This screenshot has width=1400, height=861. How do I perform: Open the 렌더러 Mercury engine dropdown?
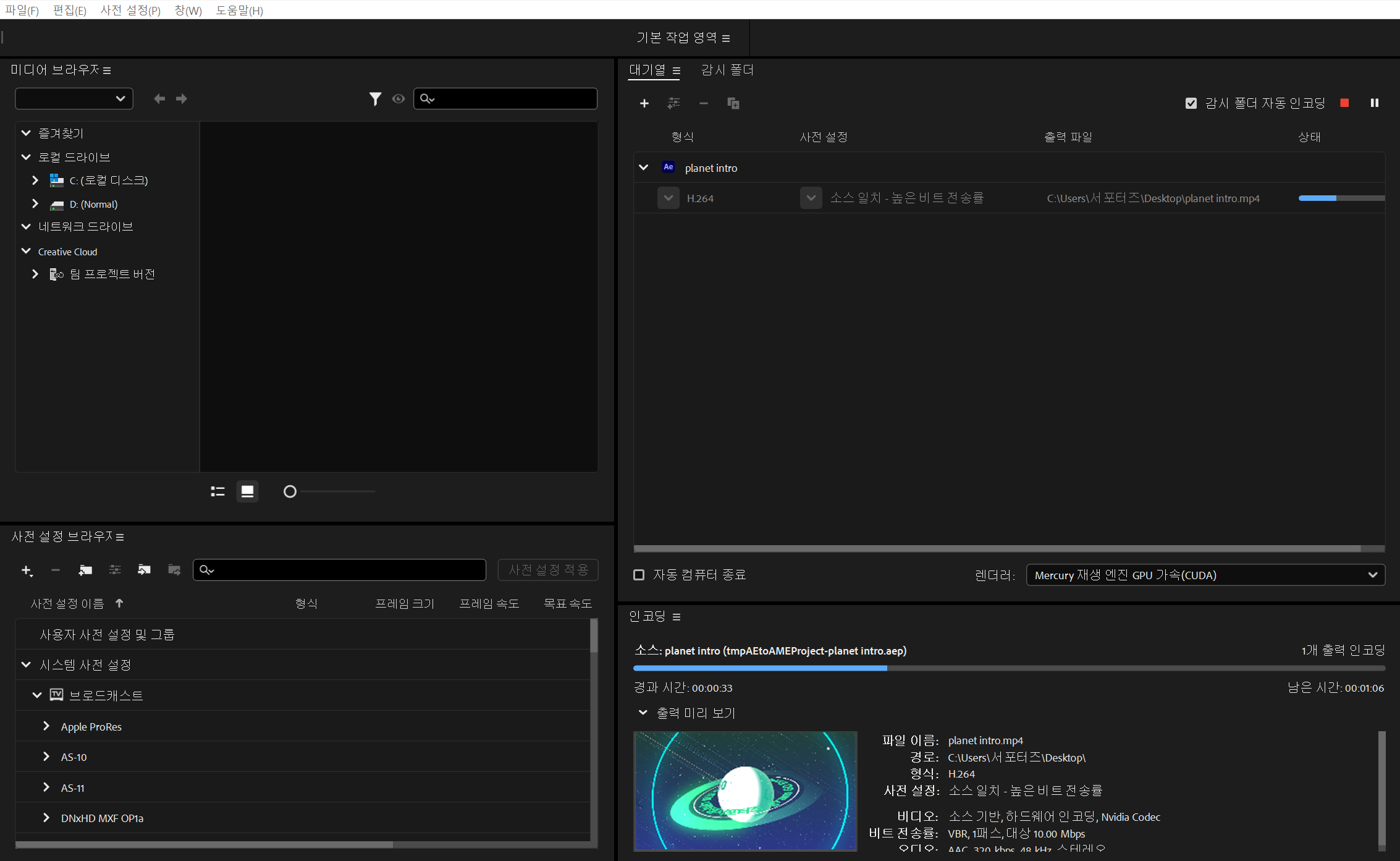coord(1205,575)
